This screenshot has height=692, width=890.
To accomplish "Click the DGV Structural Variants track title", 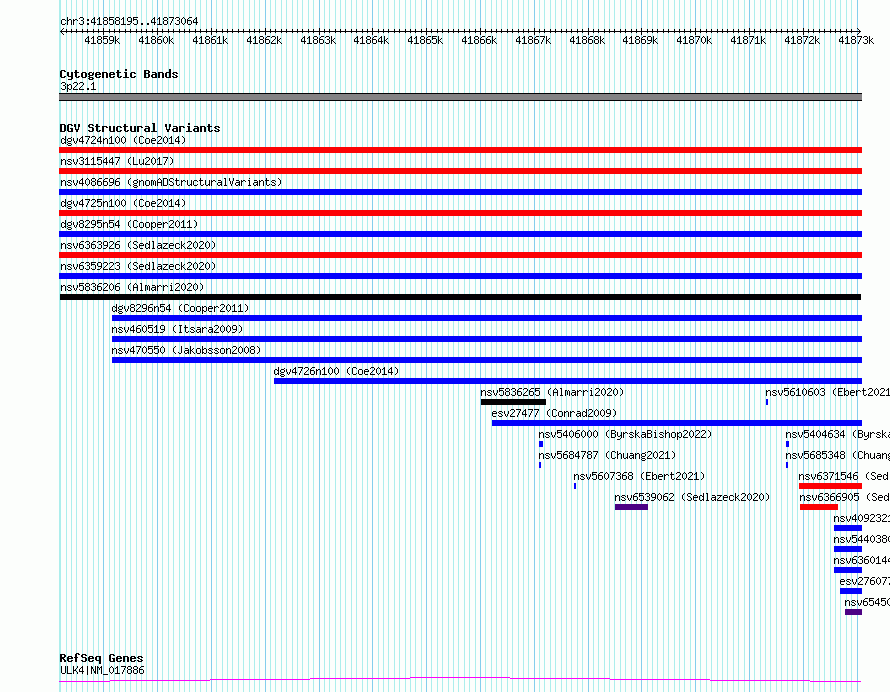I will coord(140,128).
